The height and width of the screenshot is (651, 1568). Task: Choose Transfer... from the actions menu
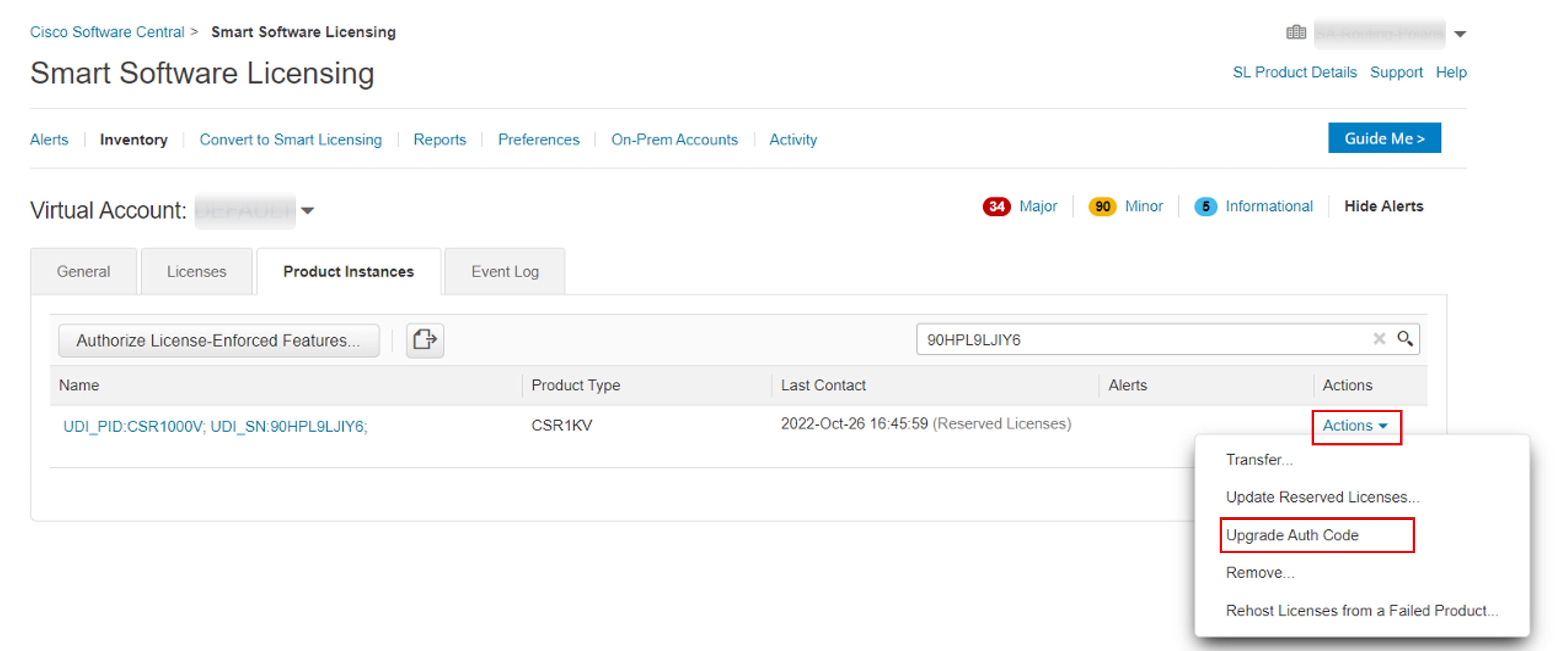coord(1259,459)
